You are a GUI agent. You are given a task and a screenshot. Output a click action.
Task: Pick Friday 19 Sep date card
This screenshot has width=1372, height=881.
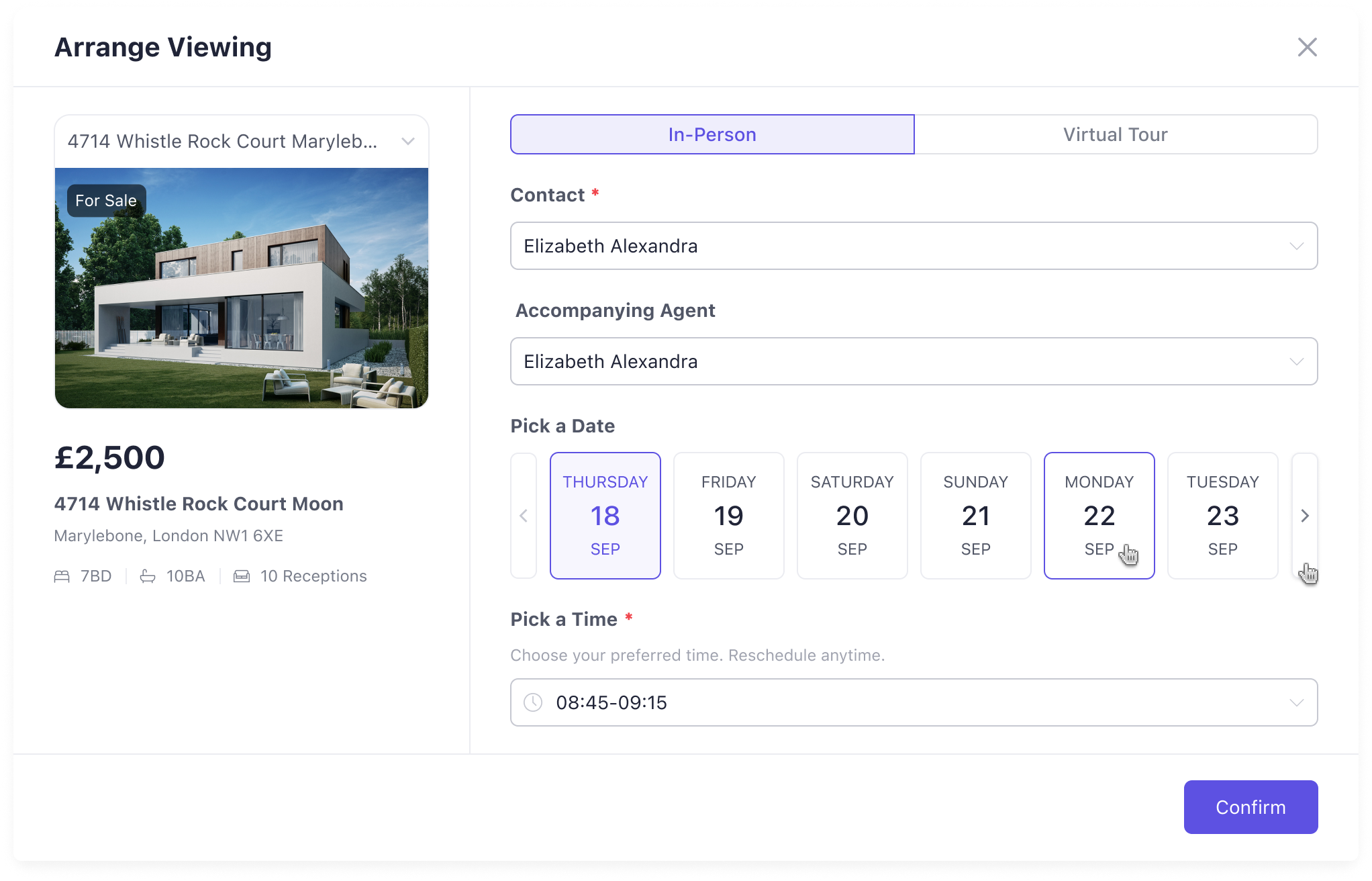pos(728,516)
